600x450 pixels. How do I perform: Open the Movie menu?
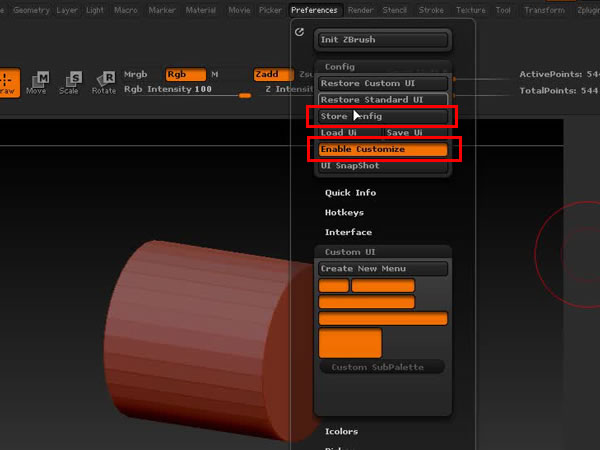pyautogui.click(x=239, y=10)
